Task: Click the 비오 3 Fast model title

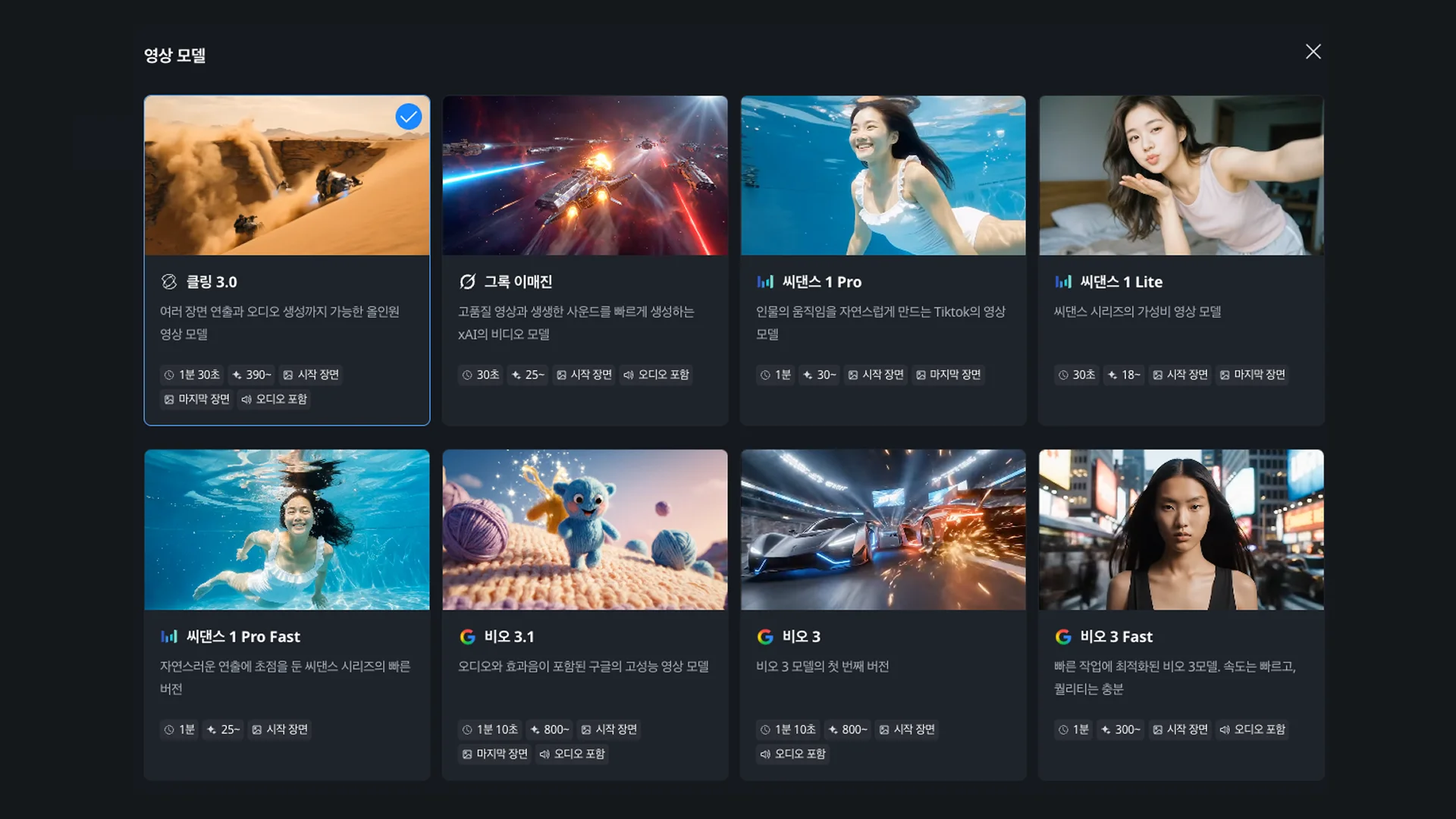Action: coord(1116,637)
